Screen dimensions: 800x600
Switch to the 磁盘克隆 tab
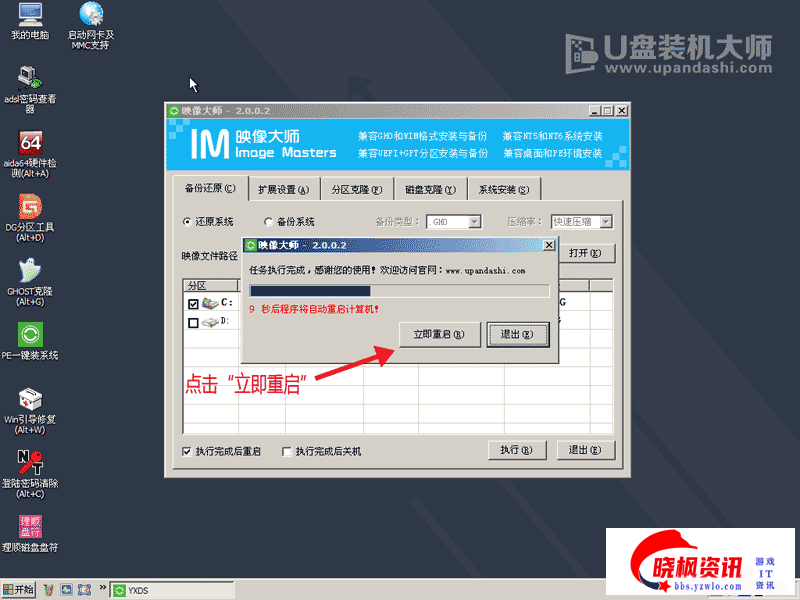point(430,189)
